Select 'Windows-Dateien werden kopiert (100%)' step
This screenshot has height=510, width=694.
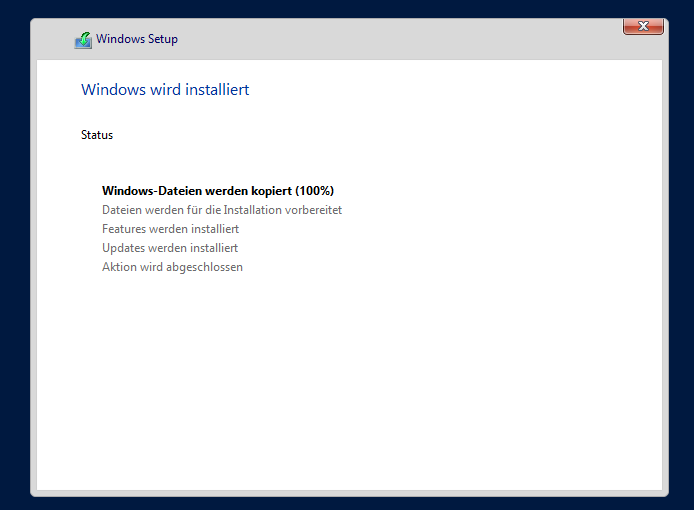218,191
